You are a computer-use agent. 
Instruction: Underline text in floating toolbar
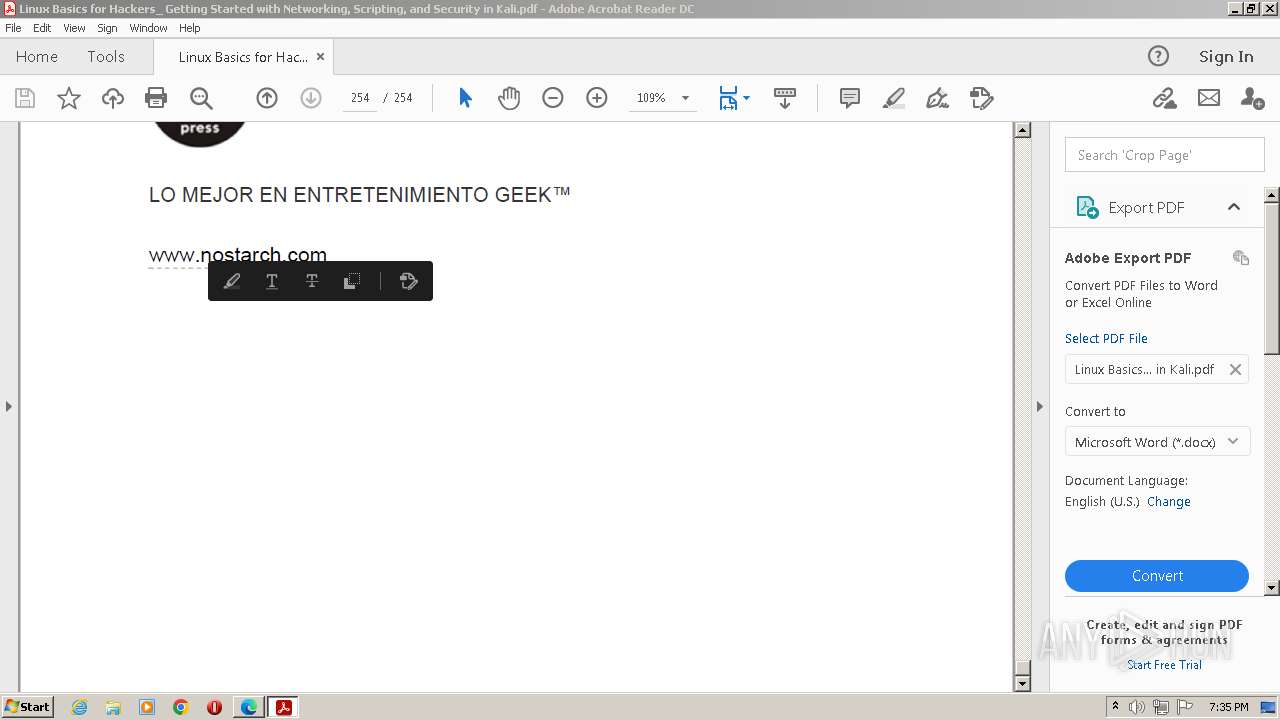271,282
